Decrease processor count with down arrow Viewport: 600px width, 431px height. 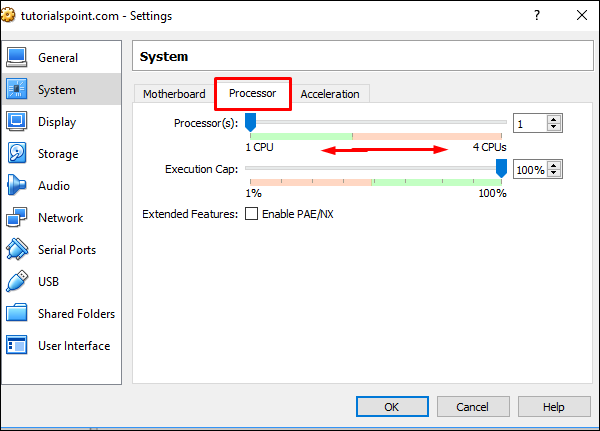tap(555, 127)
